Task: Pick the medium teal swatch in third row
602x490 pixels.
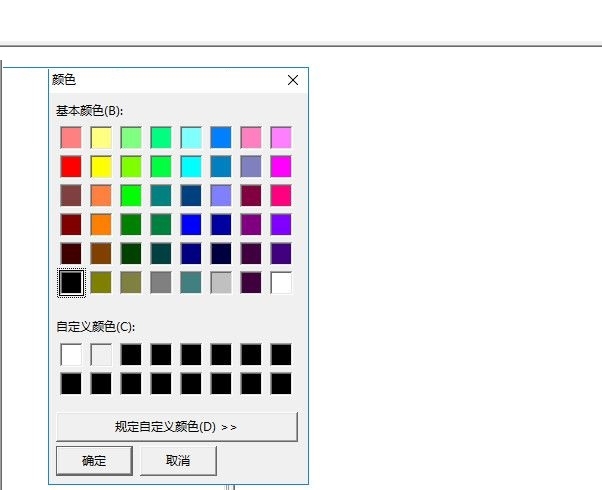Action: (161, 195)
